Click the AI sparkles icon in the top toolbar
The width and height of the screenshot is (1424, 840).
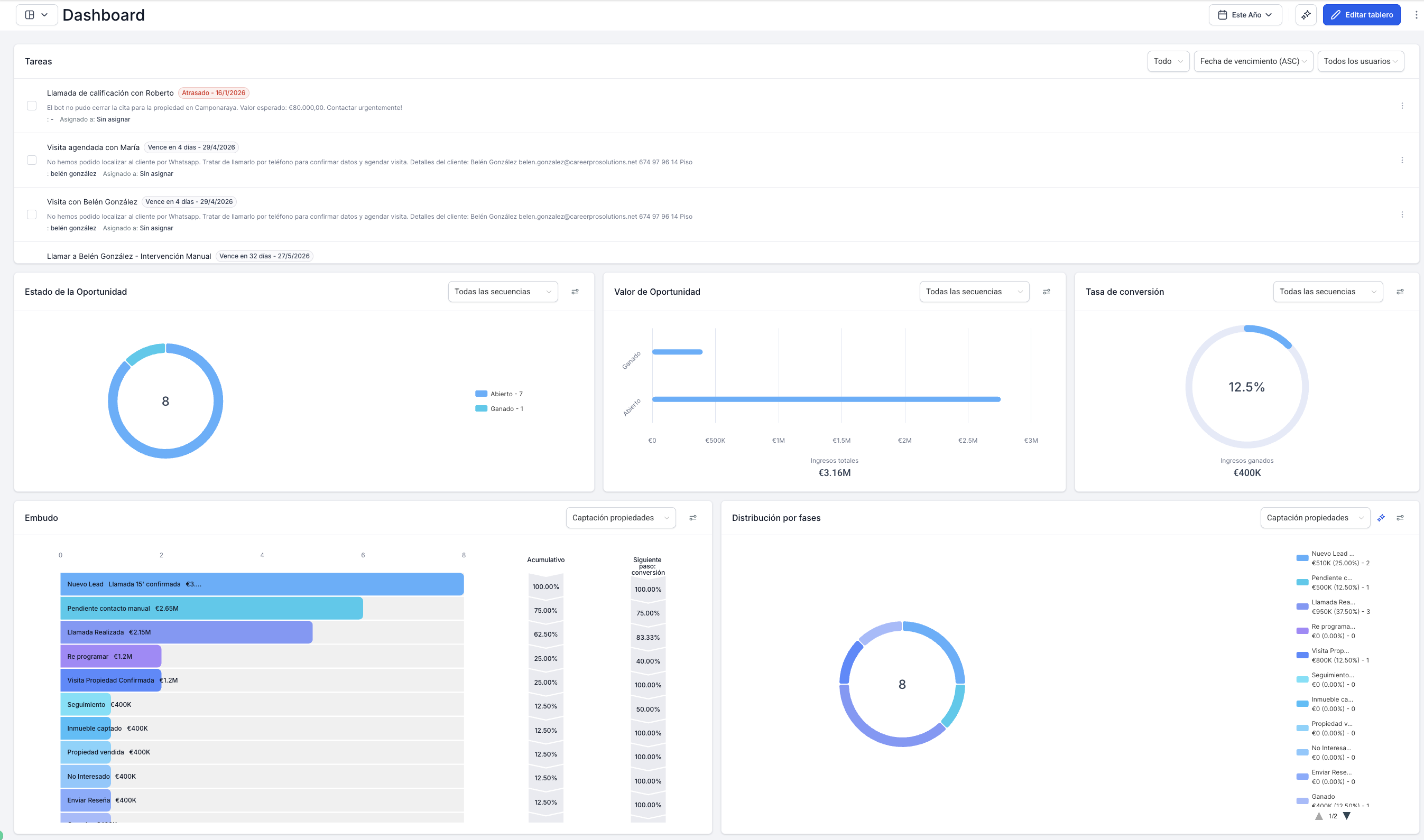coord(1306,15)
